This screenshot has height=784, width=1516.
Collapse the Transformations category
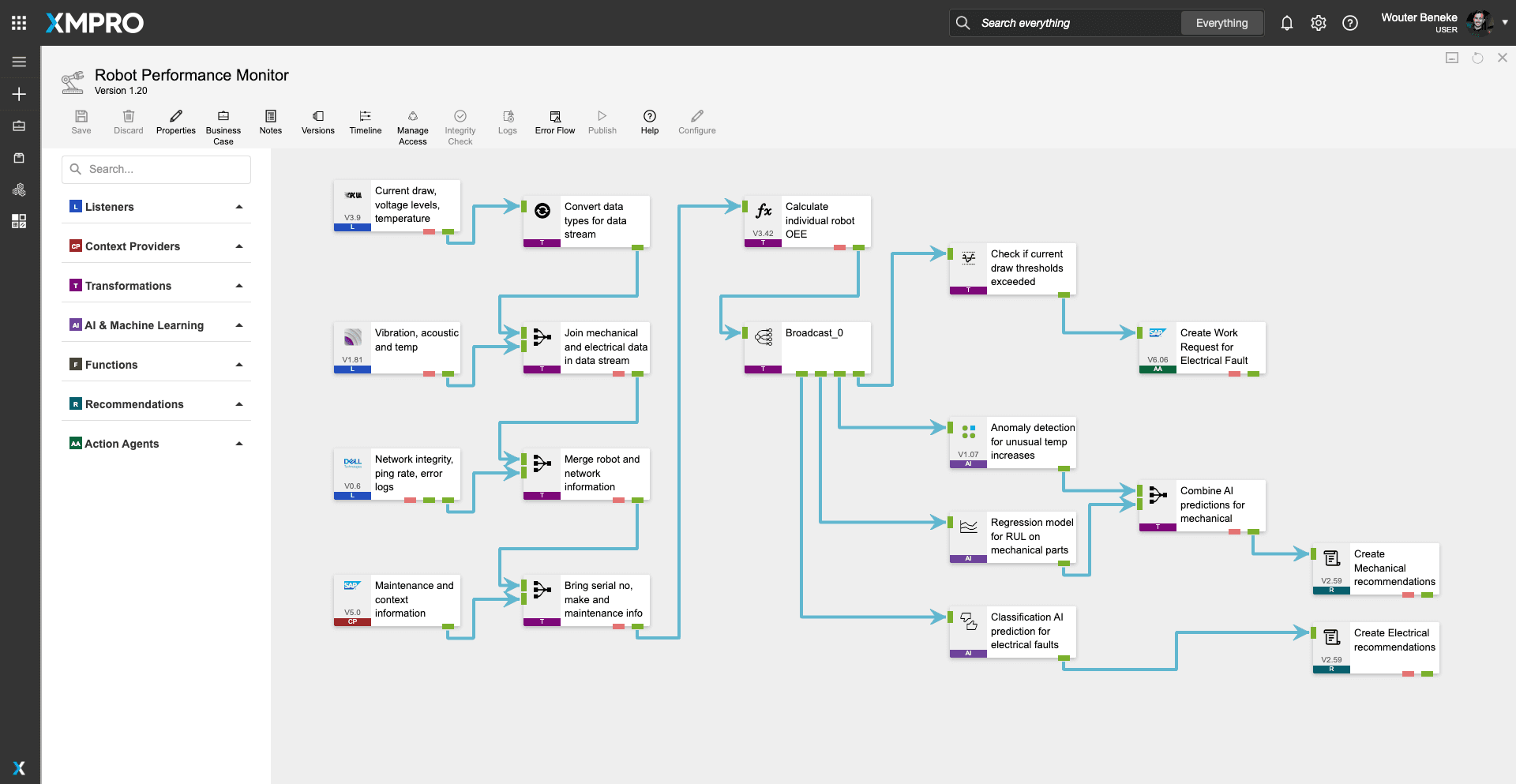click(238, 286)
